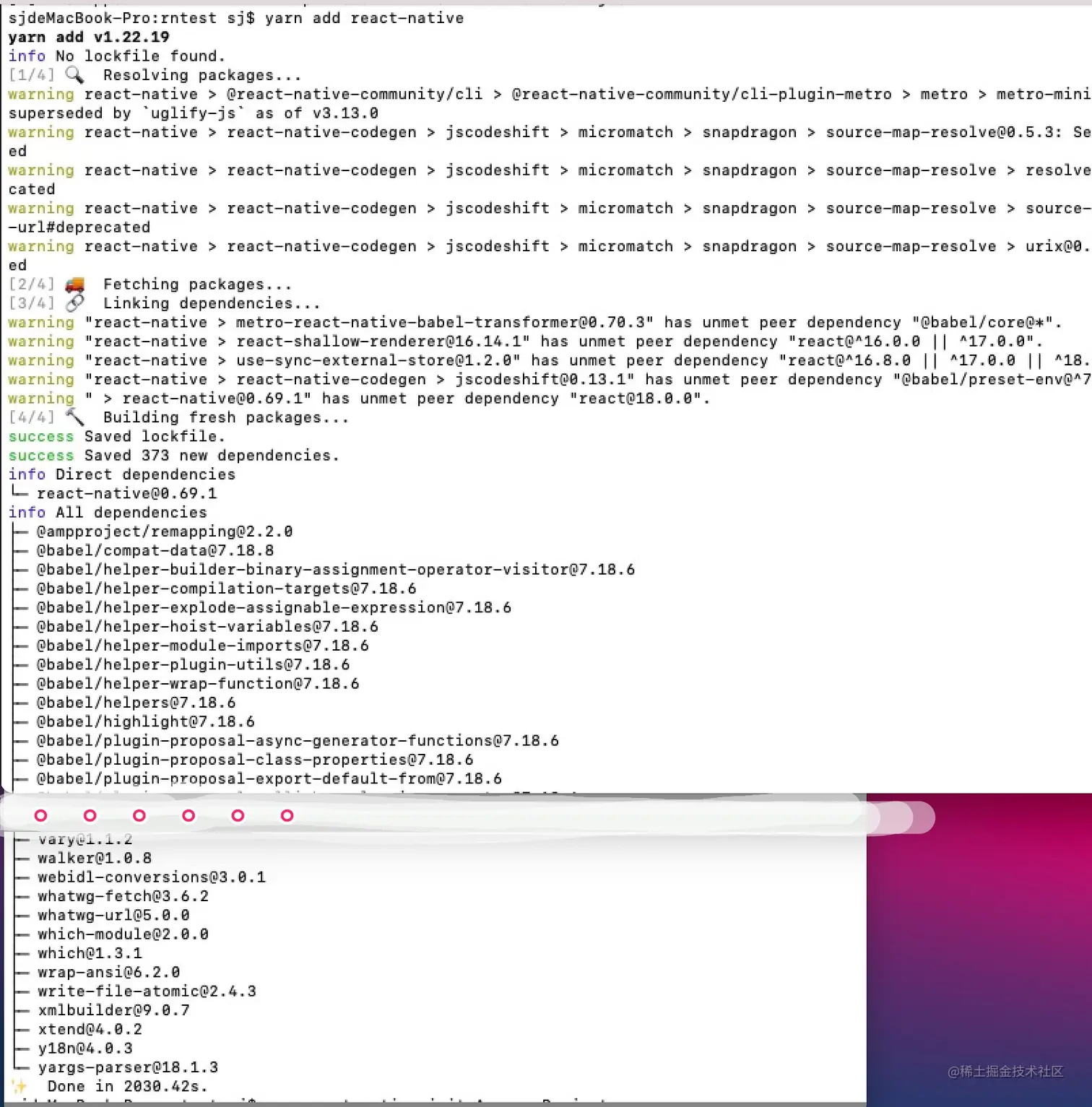
Task: Click the magnifying glass emoji beside Resolving packages
Action: pos(74,75)
